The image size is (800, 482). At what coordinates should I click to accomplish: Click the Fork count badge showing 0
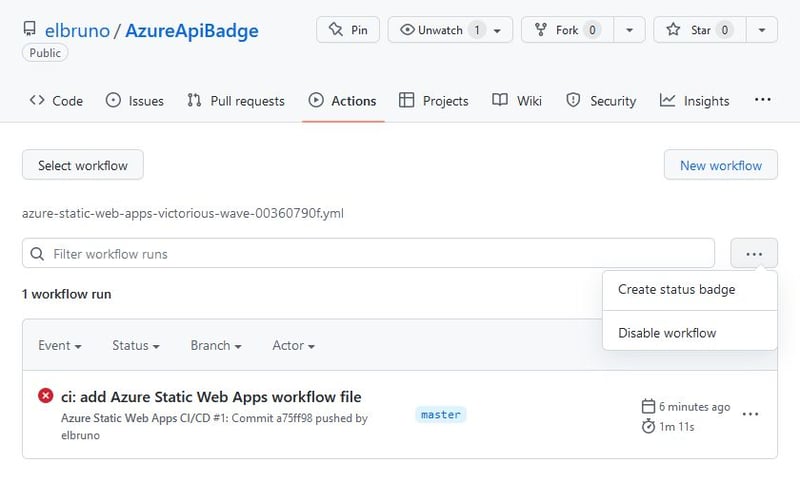coord(592,30)
